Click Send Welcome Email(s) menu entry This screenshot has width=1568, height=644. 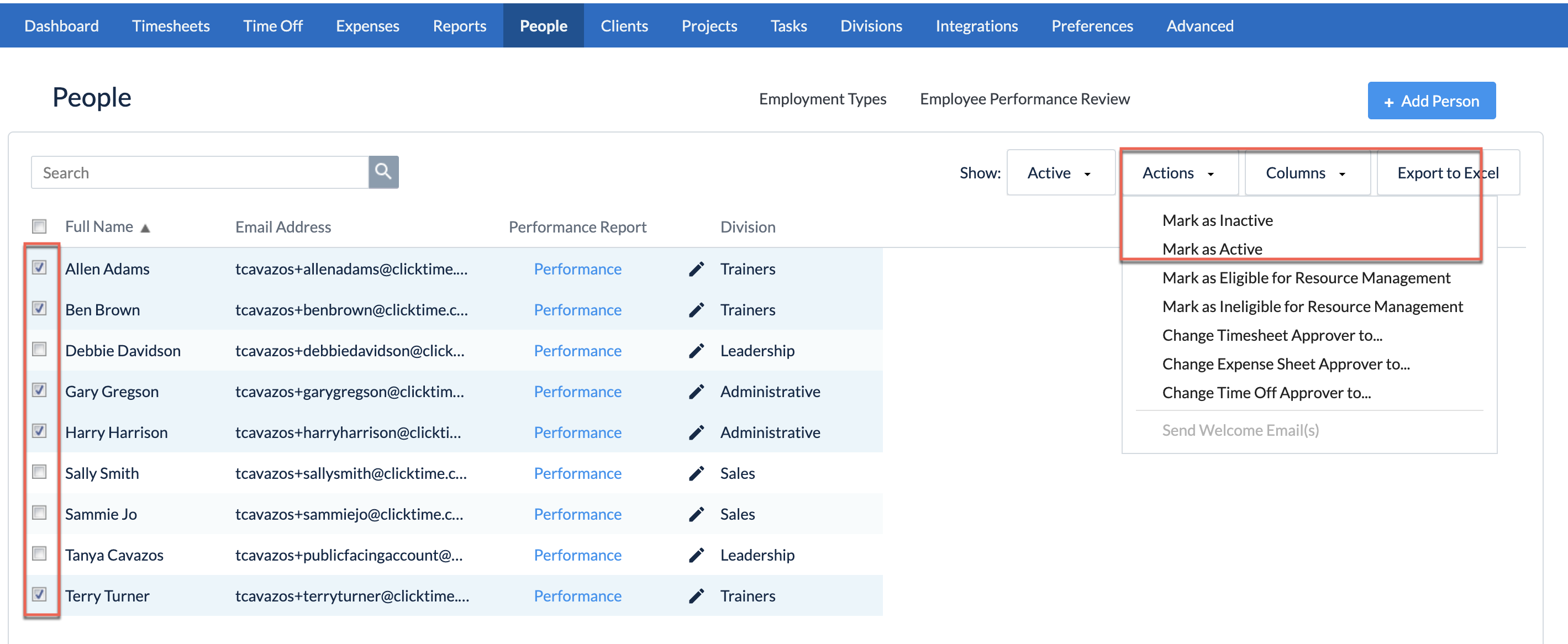(1240, 430)
